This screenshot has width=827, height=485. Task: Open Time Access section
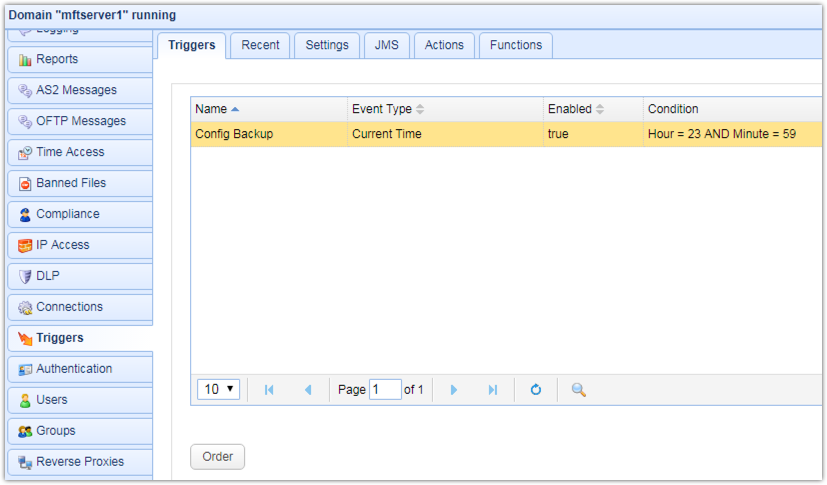point(80,152)
